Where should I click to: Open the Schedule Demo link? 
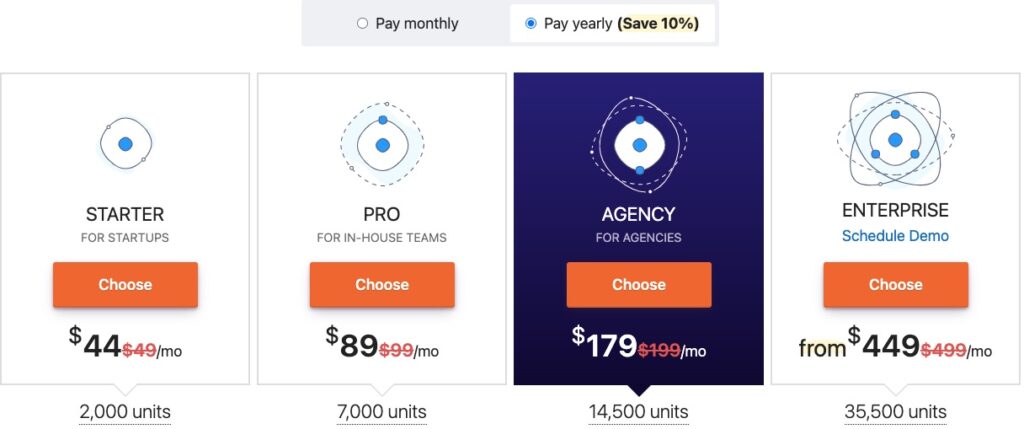tap(895, 236)
